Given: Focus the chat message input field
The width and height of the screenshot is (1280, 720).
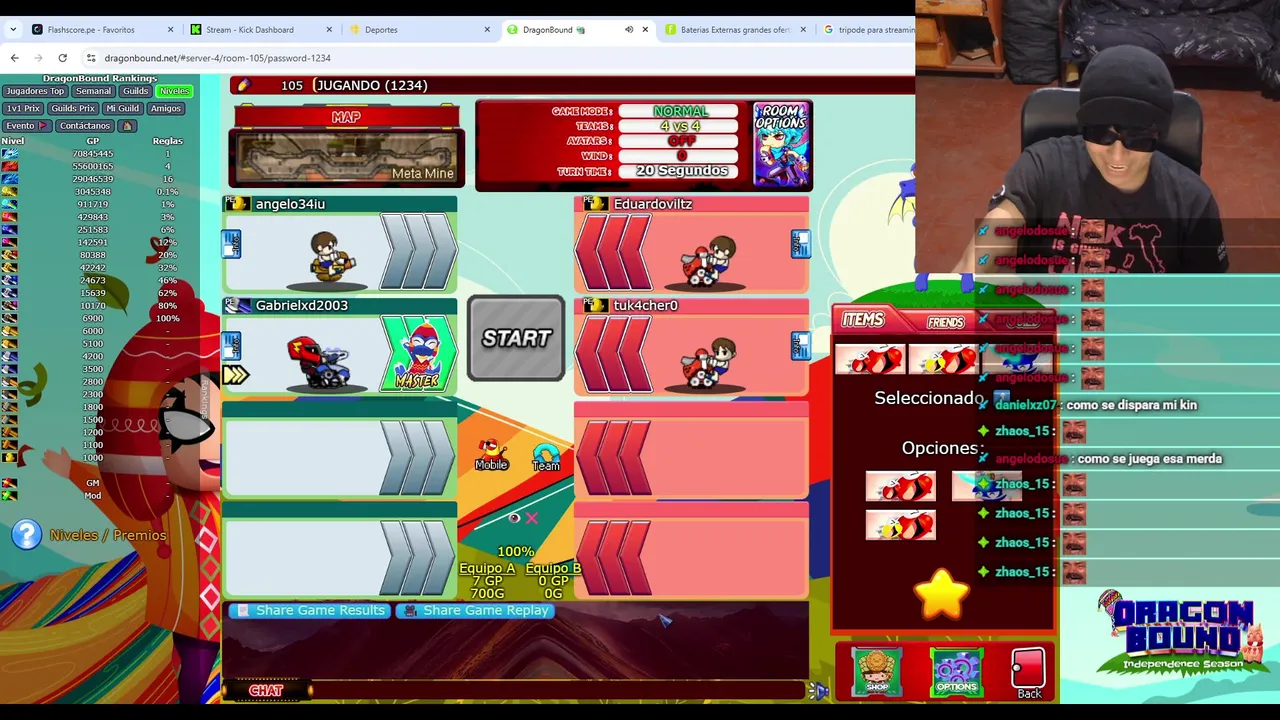Looking at the screenshot, I should pyautogui.click(x=560, y=690).
